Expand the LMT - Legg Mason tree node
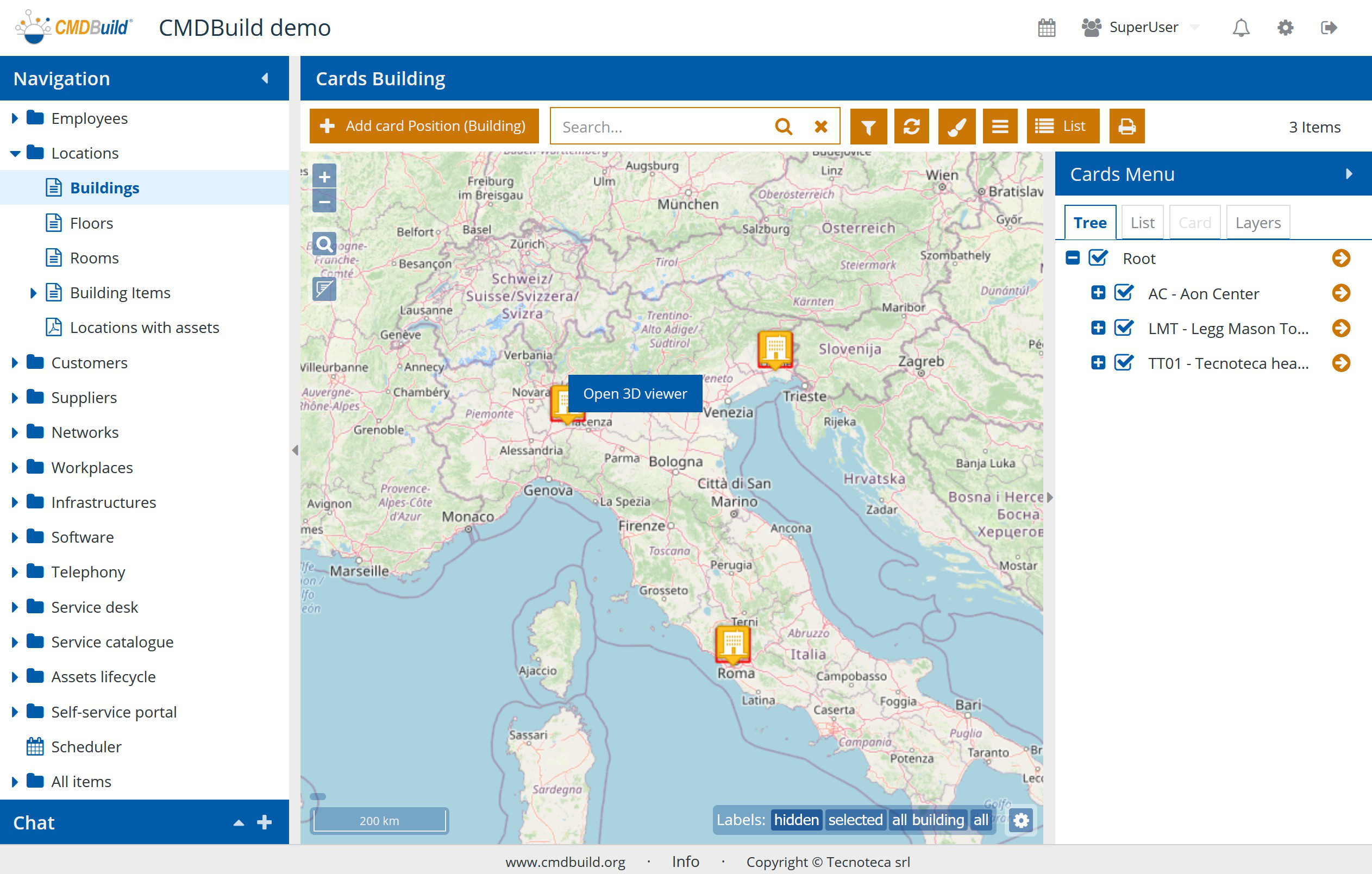This screenshot has width=1372, height=874. pyautogui.click(x=1098, y=328)
